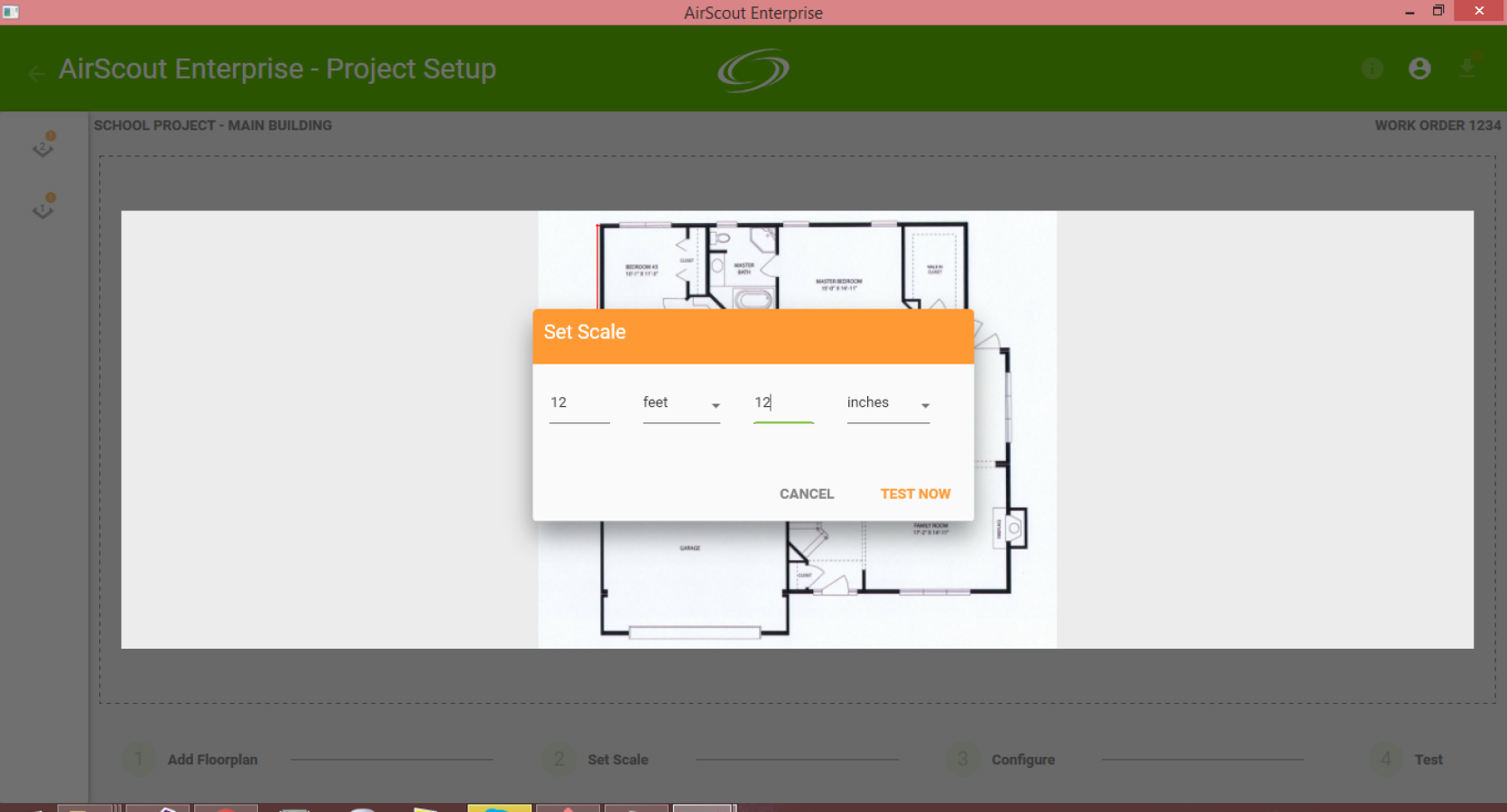Viewport: 1507px width, 812px height.
Task: Select the top anchor icon in sidebar
Action: click(43, 144)
